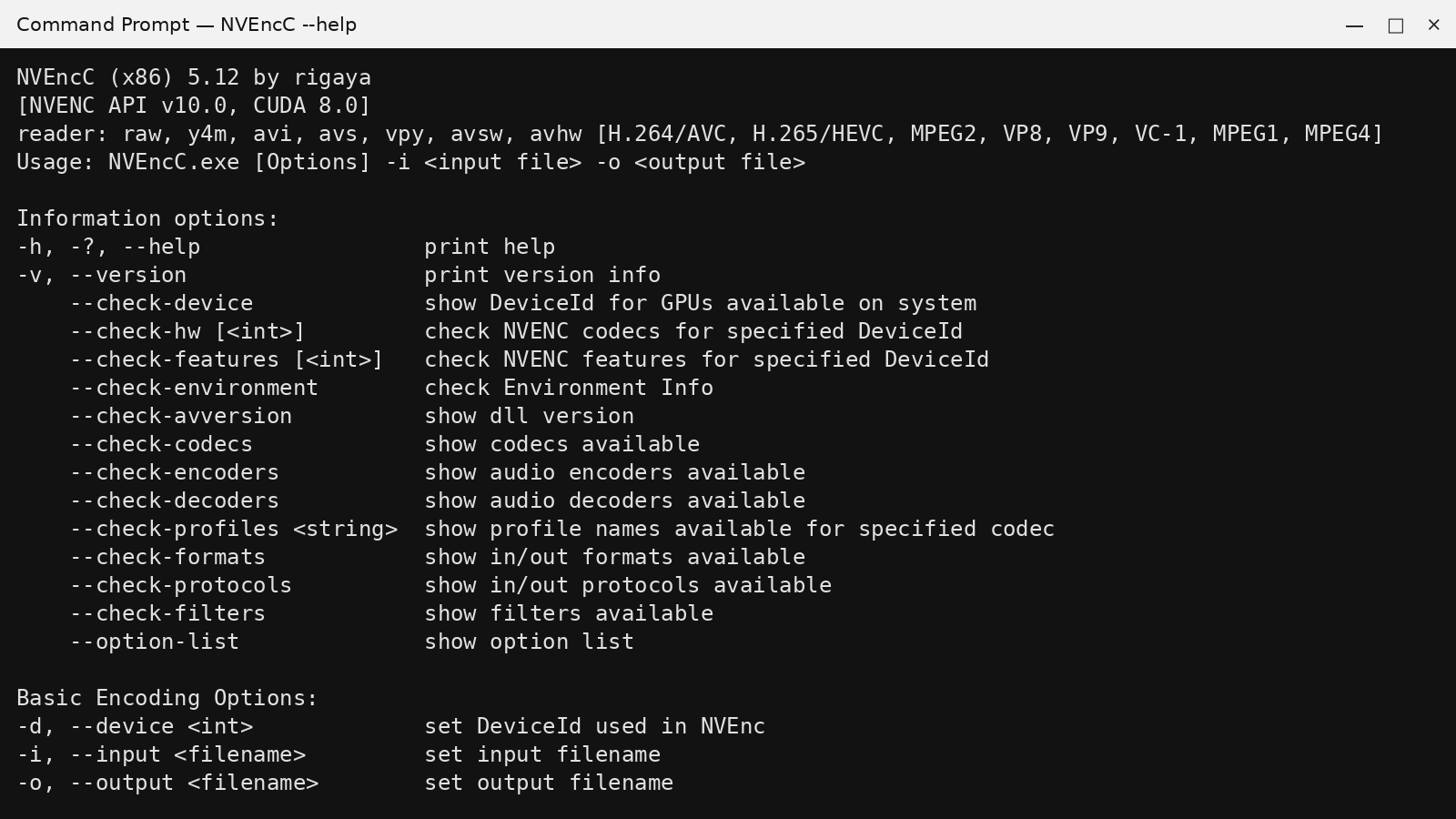The image size is (1456, 819).
Task: Click the 'NVEncC (x86) 5.12 by rigaya' line
Action: click(194, 77)
